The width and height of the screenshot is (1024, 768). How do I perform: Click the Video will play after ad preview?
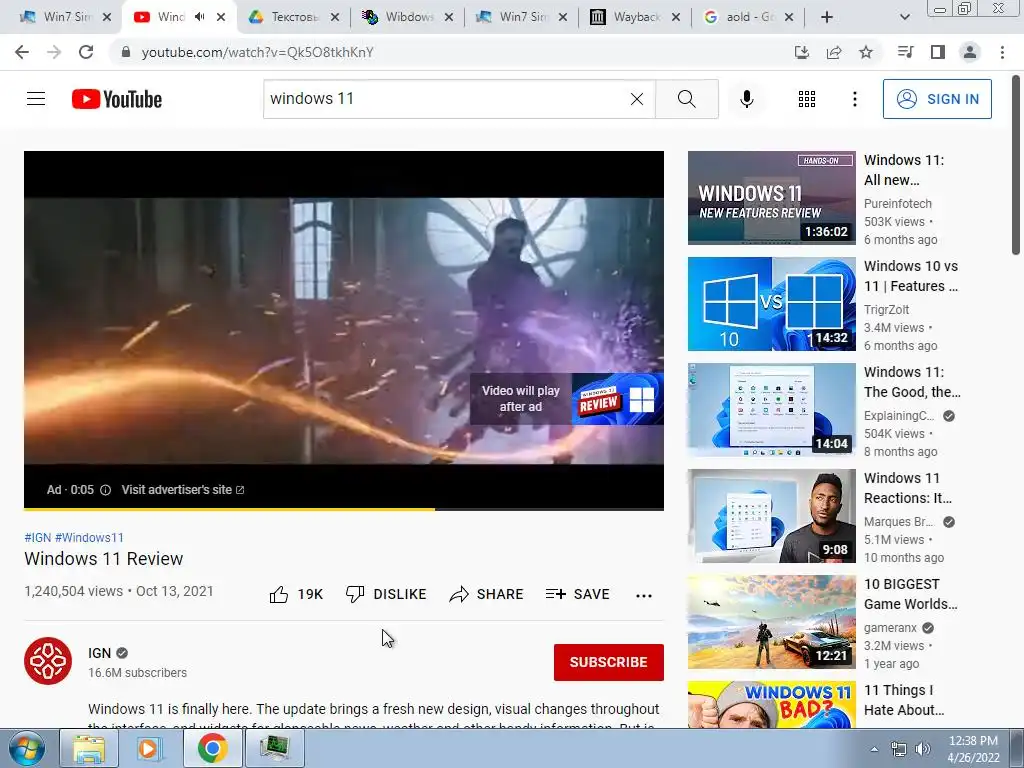[x=566, y=399]
